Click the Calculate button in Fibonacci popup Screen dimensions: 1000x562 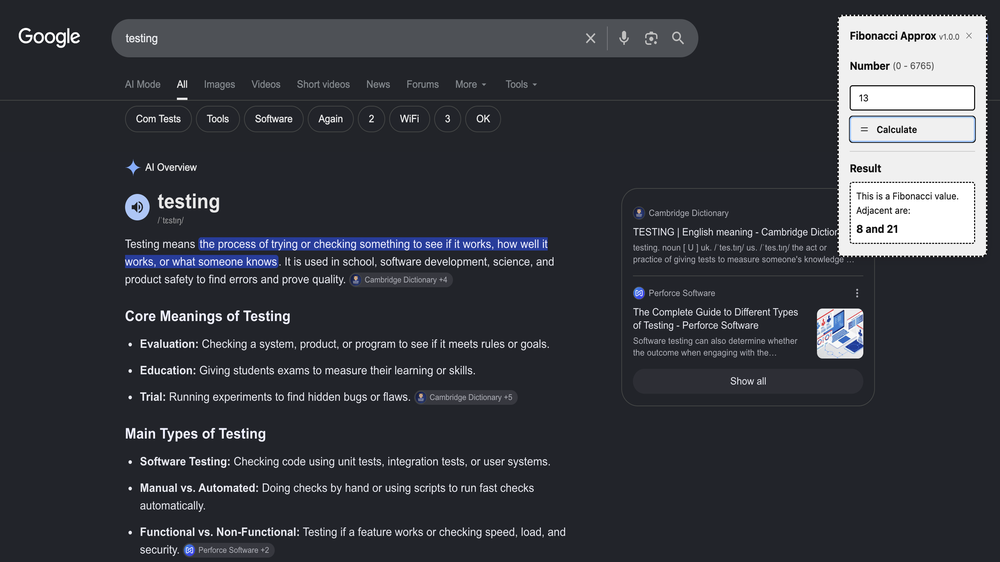point(912,129)
